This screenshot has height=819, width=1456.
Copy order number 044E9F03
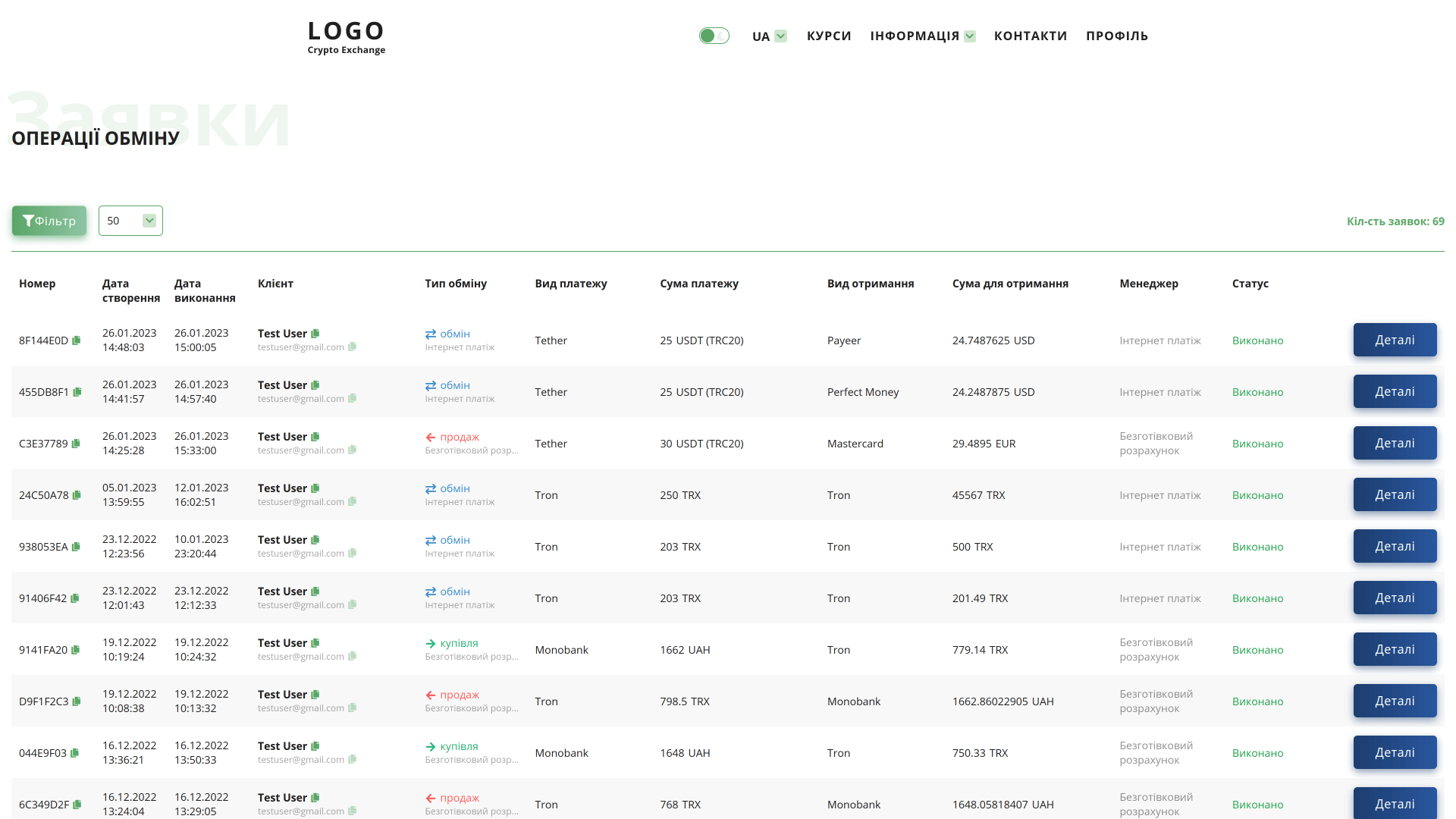click(x=74, y=753)
